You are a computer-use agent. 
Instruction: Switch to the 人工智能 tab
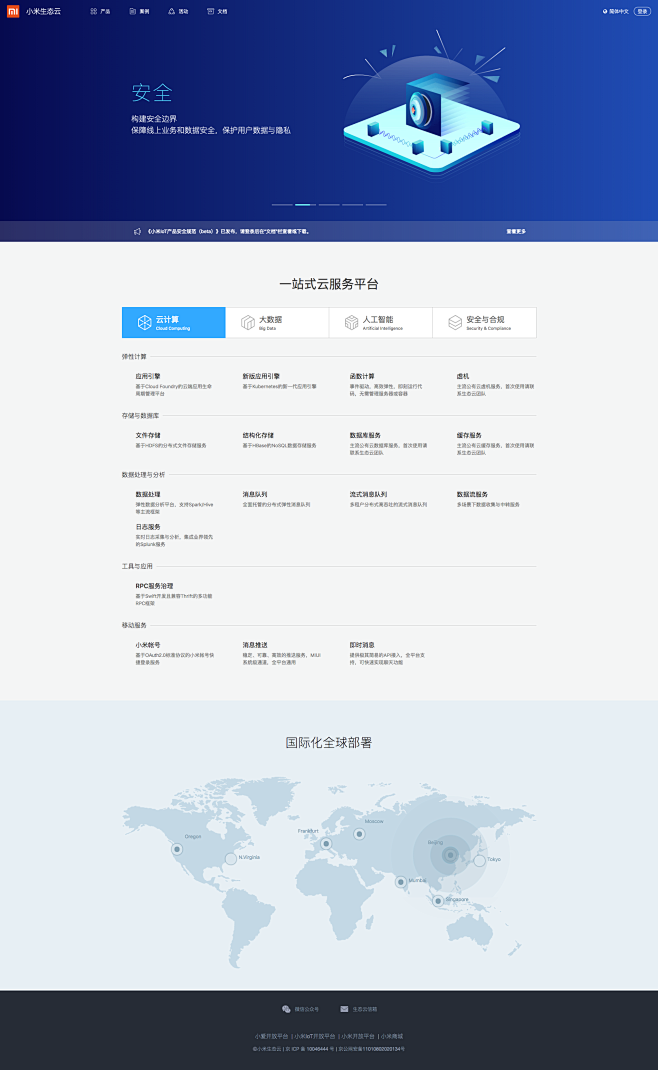(x=381, y=322)
